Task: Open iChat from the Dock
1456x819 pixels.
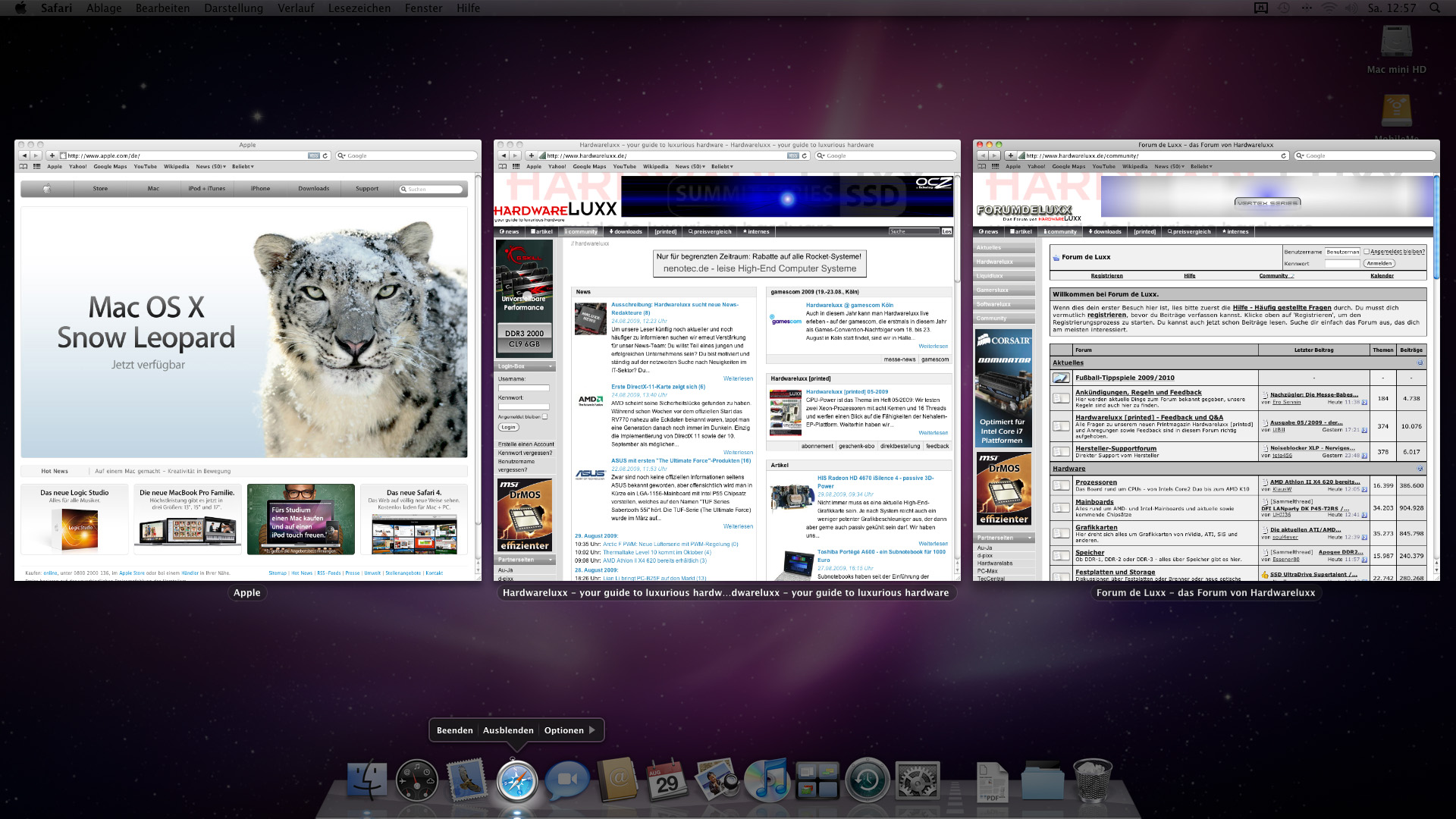Action: point(567,780)
